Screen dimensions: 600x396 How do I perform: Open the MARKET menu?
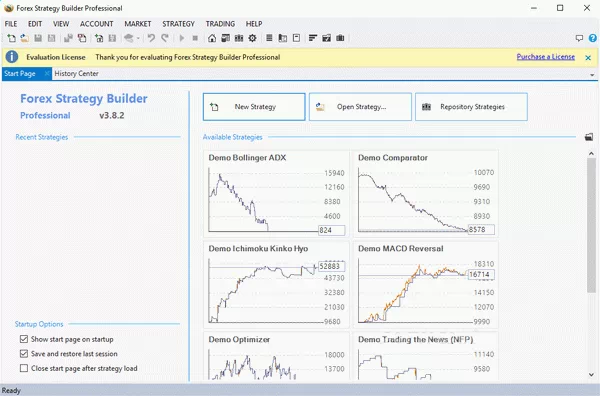(x=138, y=24)
